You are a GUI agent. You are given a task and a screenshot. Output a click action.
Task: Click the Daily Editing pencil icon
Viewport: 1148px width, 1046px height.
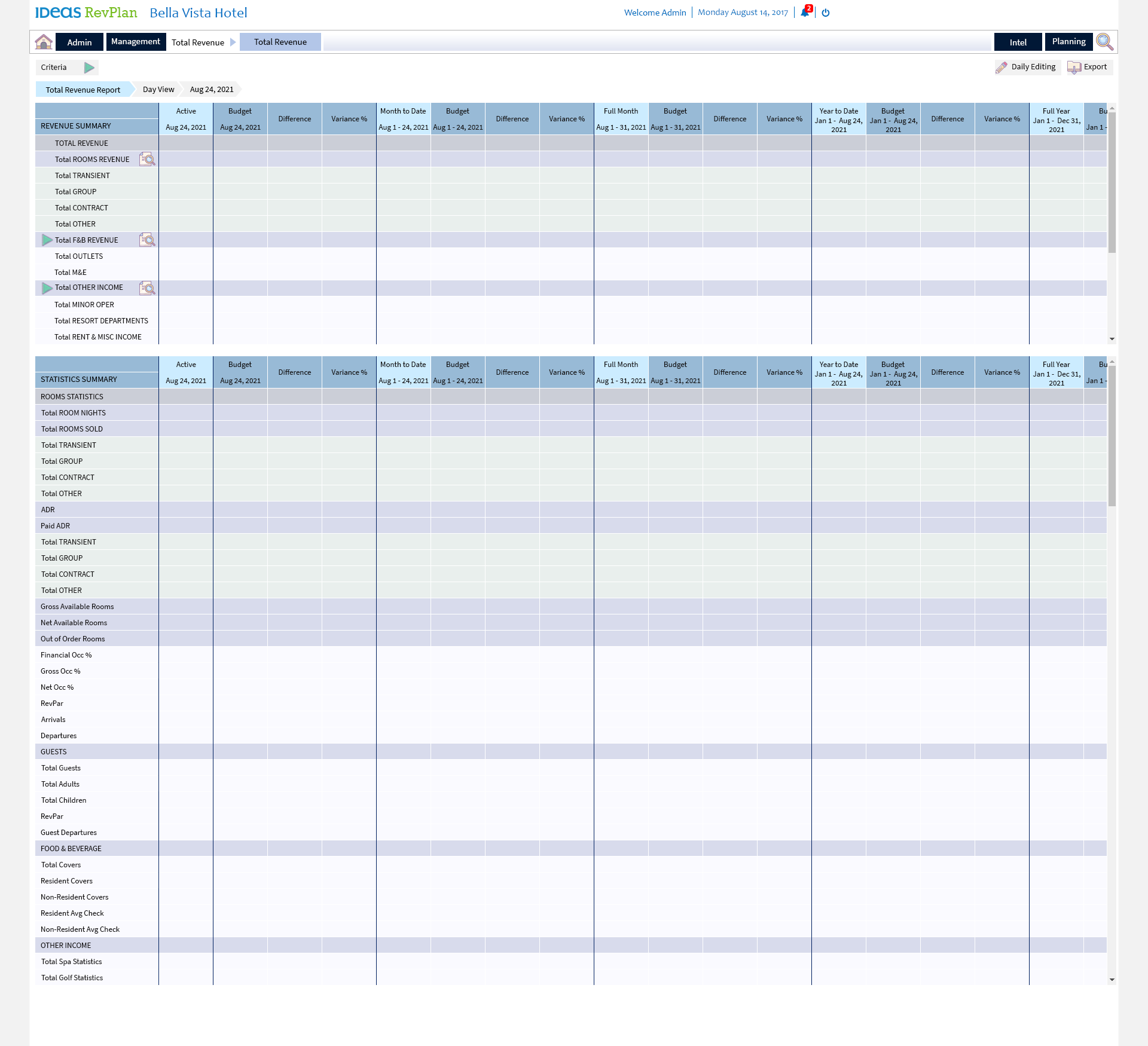click(1002, 68)
